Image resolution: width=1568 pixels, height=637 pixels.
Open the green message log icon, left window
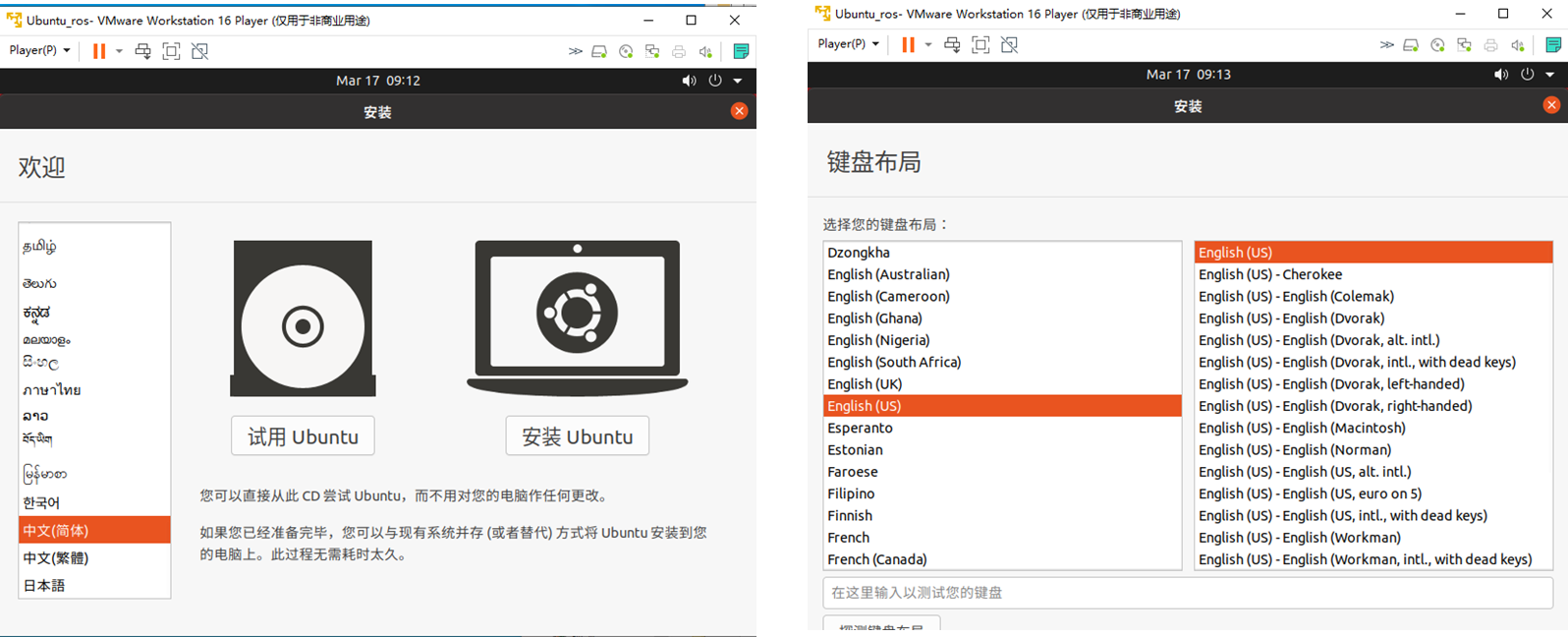coord(742,51)
